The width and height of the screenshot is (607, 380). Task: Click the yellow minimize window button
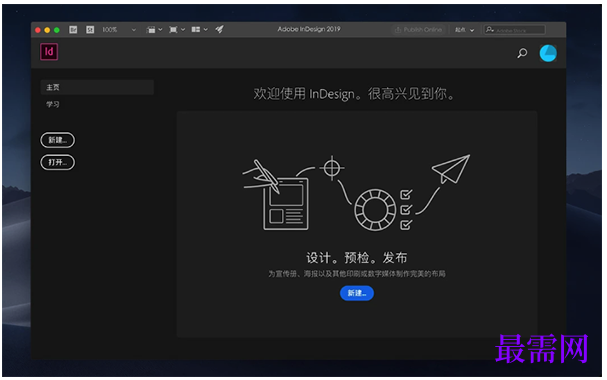pyautogui.click(x=47, y=30)
